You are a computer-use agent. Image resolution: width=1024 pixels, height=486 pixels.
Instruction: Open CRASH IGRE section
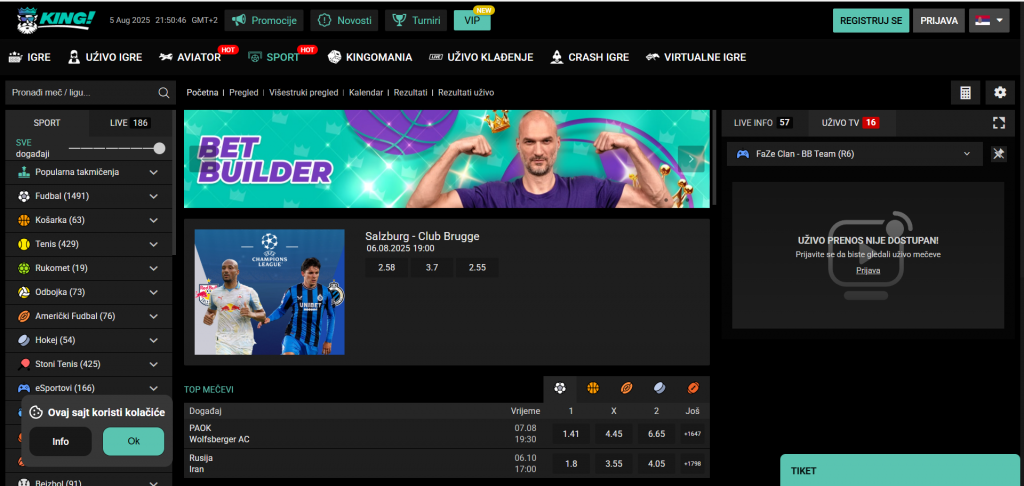(590, 57)
